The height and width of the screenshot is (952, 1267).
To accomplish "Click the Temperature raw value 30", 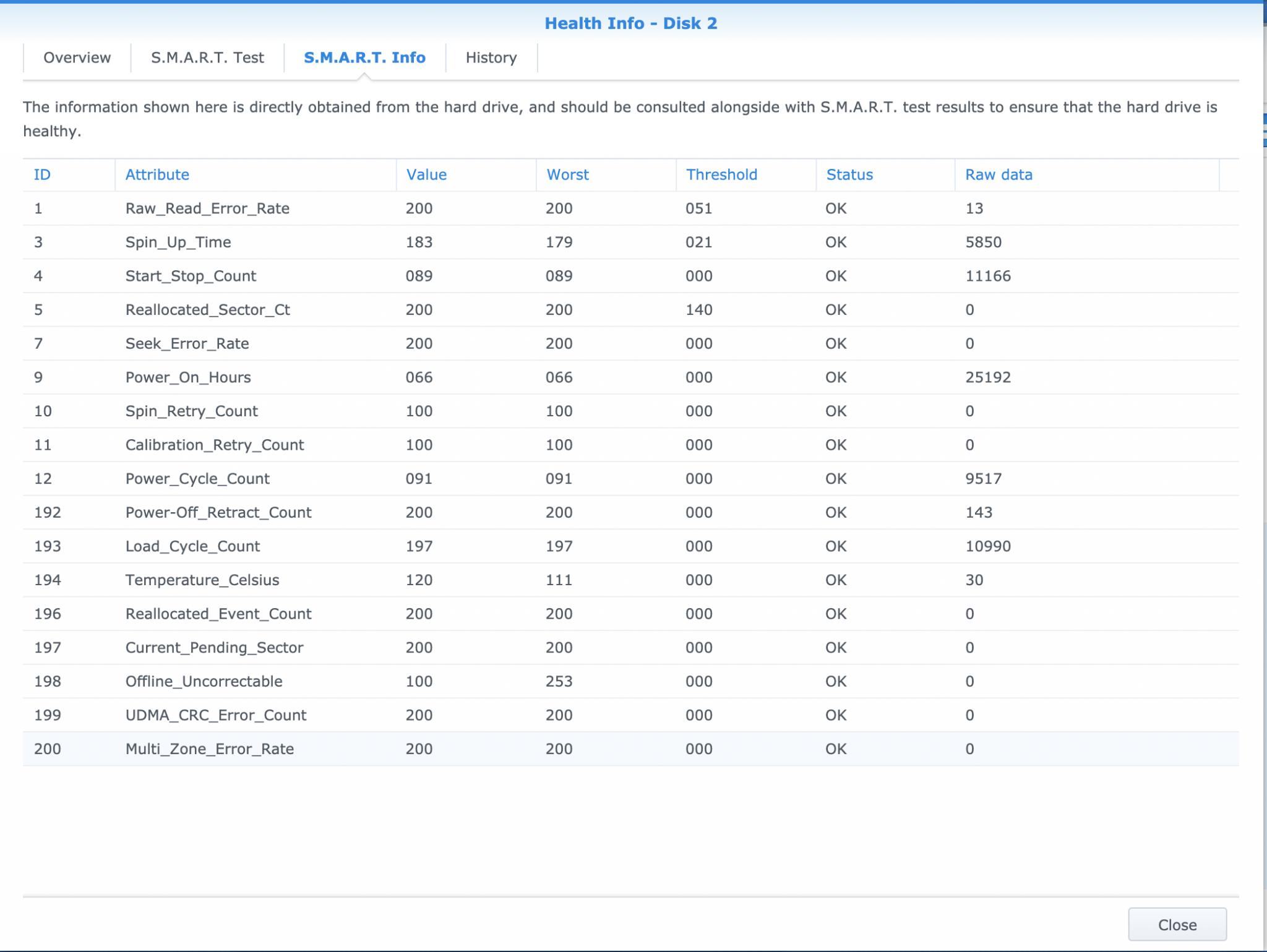I will pyautogui.click(x=974, y=580).
